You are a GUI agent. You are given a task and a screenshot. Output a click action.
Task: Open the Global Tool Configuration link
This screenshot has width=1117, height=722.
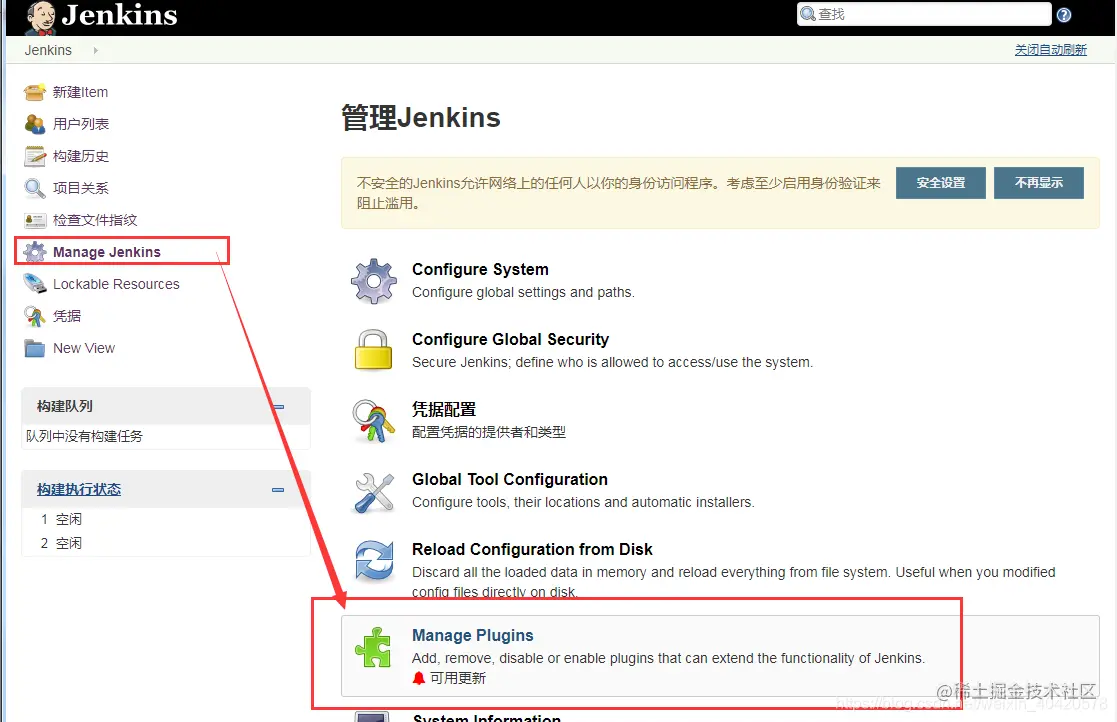pos(509,480)
